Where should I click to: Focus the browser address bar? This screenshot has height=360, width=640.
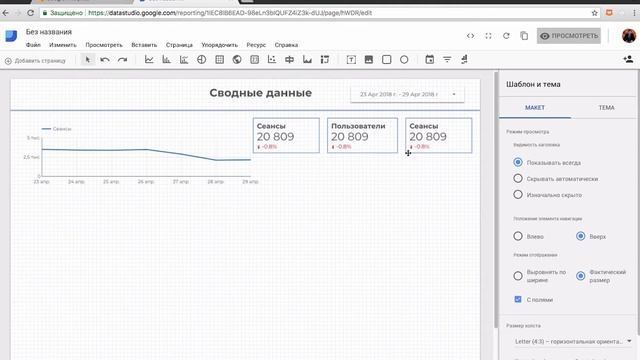314,13
